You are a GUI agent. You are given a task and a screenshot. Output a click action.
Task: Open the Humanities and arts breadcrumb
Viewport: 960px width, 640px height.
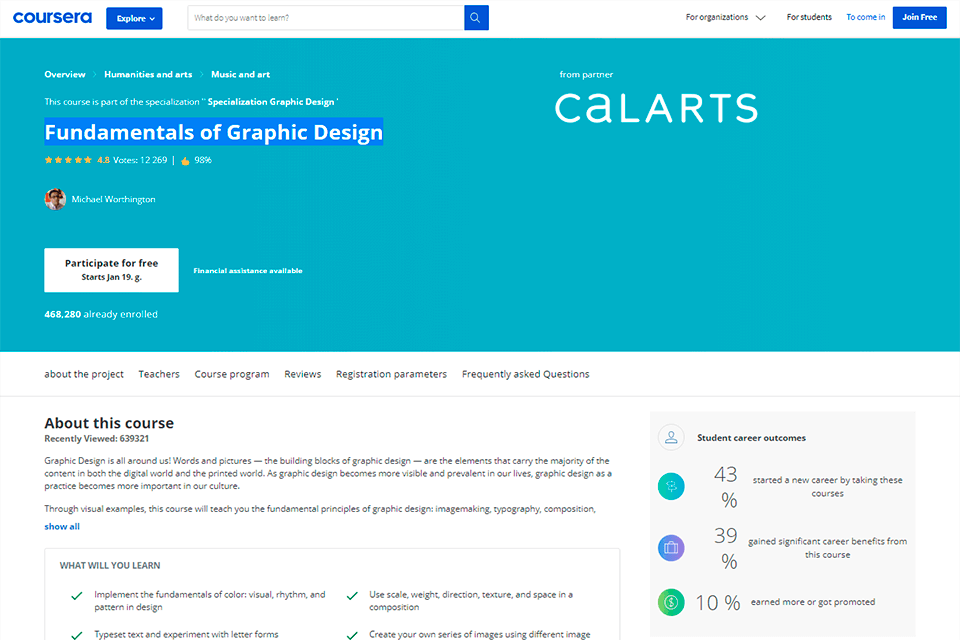click(x=148, y=74)
